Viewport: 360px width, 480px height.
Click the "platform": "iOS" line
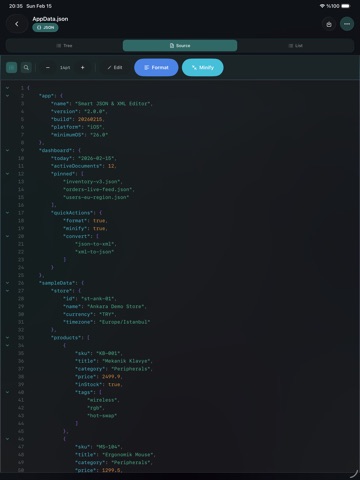(x=78, y=127)
